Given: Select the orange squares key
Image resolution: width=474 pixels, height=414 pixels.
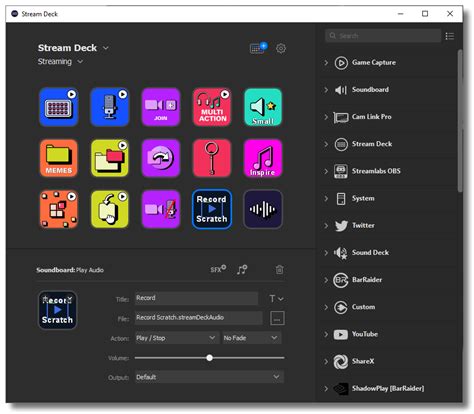Looking at the screenshot, I should [59, 209].
